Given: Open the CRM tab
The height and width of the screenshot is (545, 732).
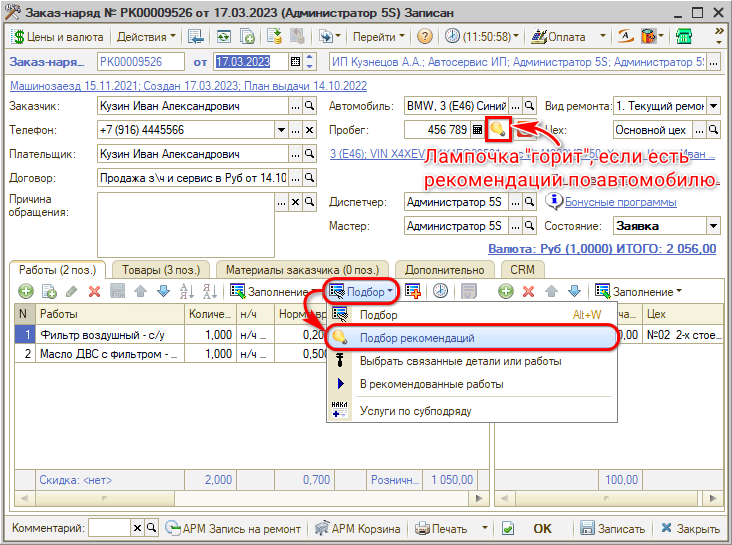Looking at the screenshot, I should pos(522,269).
